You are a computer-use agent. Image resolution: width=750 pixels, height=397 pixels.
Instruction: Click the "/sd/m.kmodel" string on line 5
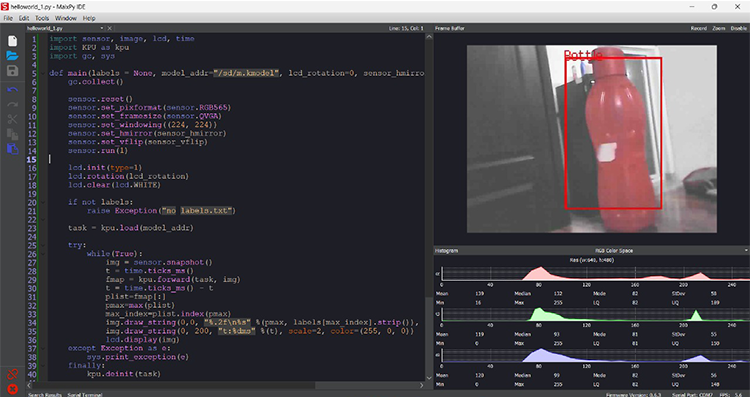pyautogui.click(x=246, y=73)
